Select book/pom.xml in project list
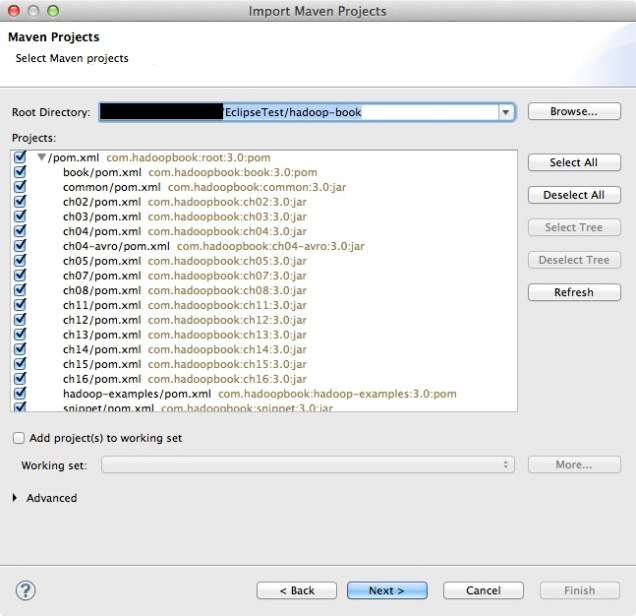 102,172
